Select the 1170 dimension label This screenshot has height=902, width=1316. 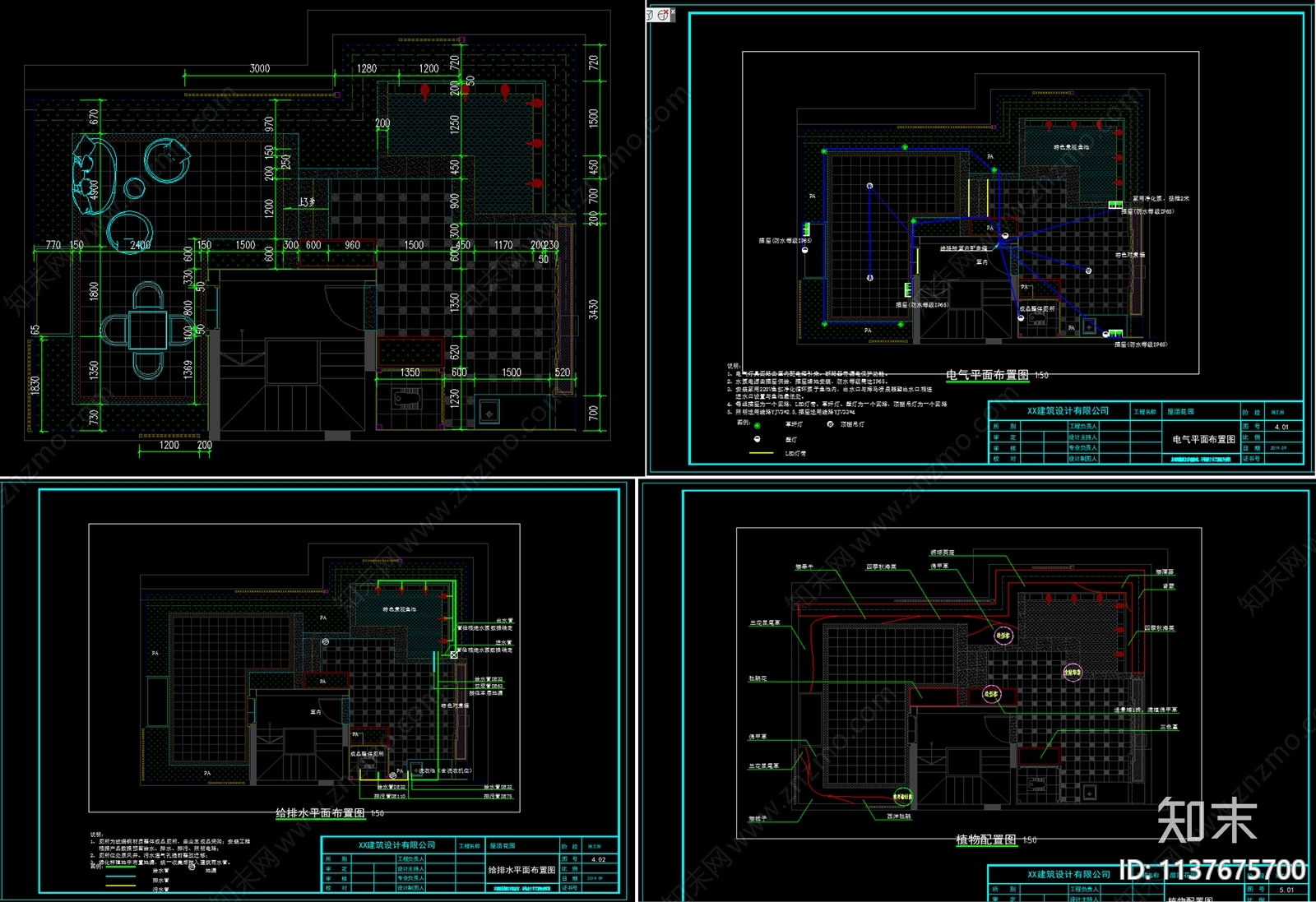coord(503,245)
